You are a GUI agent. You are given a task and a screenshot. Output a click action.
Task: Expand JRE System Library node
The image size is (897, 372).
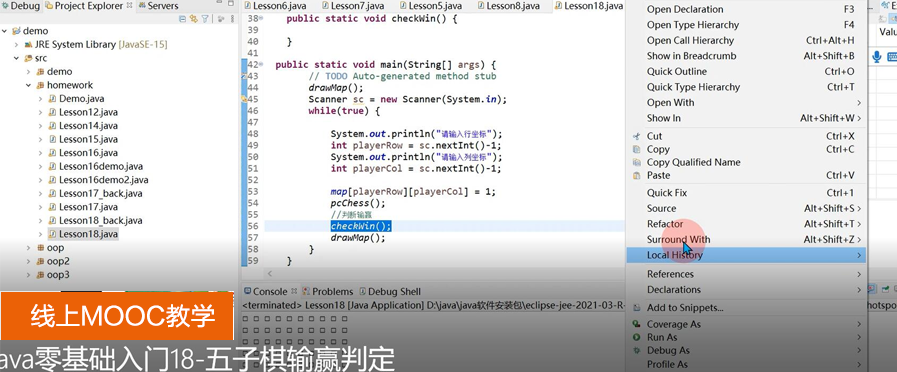click(x=17, y=45)
